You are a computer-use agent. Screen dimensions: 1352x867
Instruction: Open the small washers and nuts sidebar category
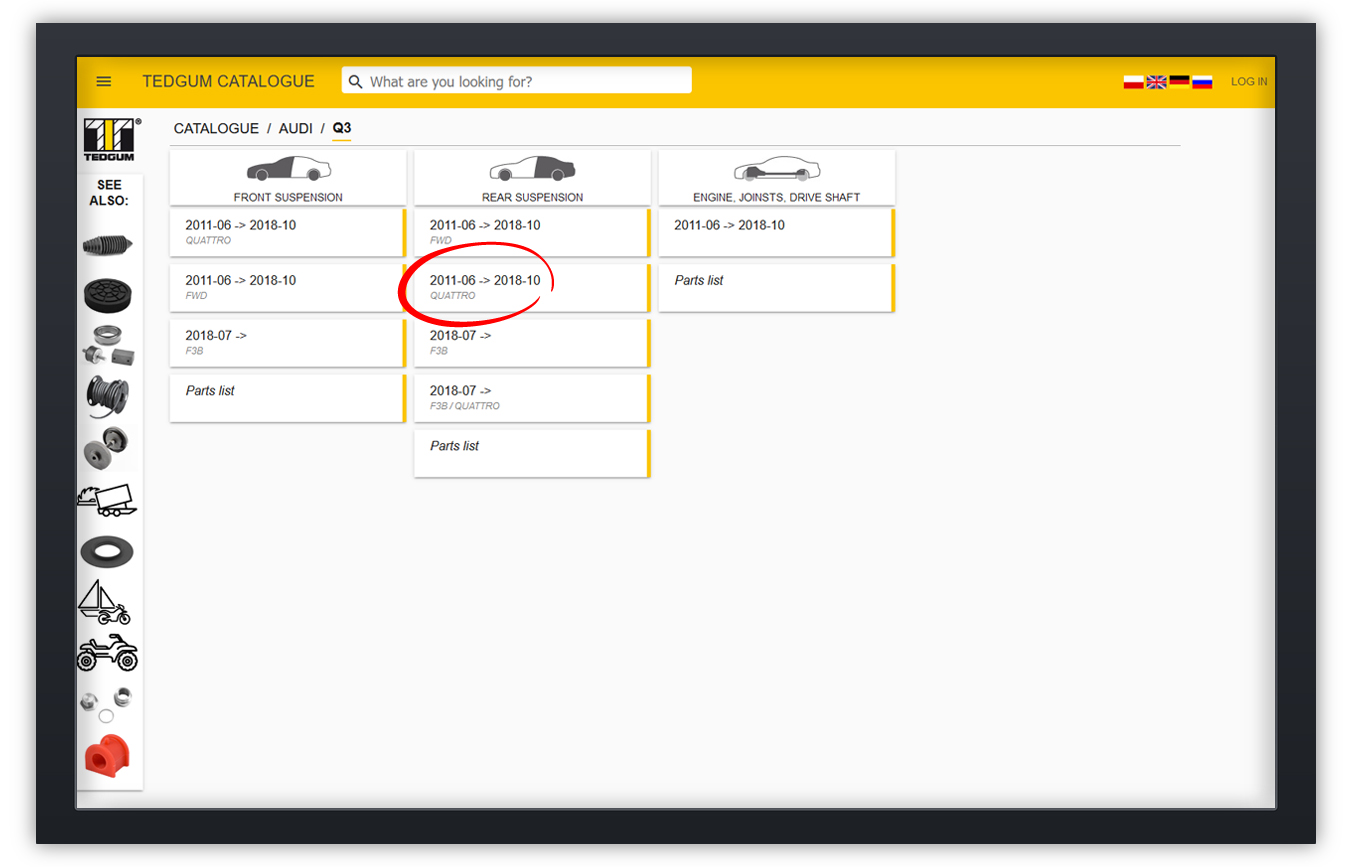pos(107,704)
